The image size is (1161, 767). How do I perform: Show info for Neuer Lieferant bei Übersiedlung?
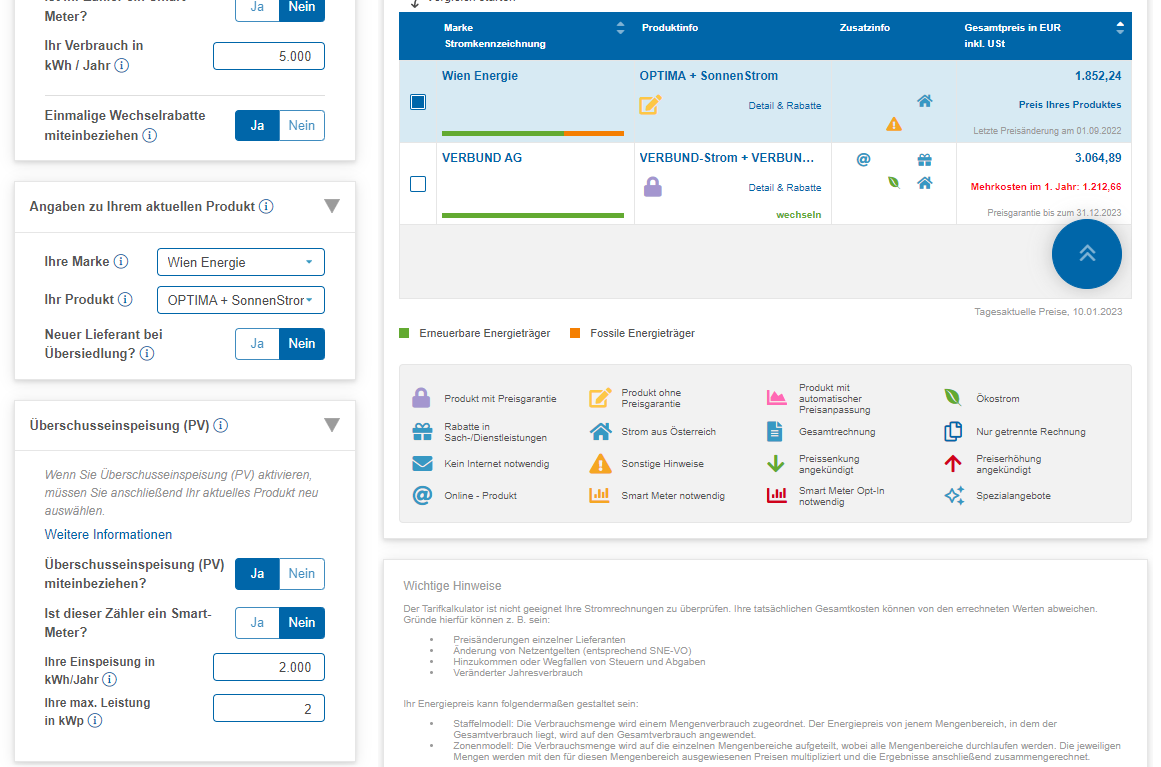click(147, 354)
